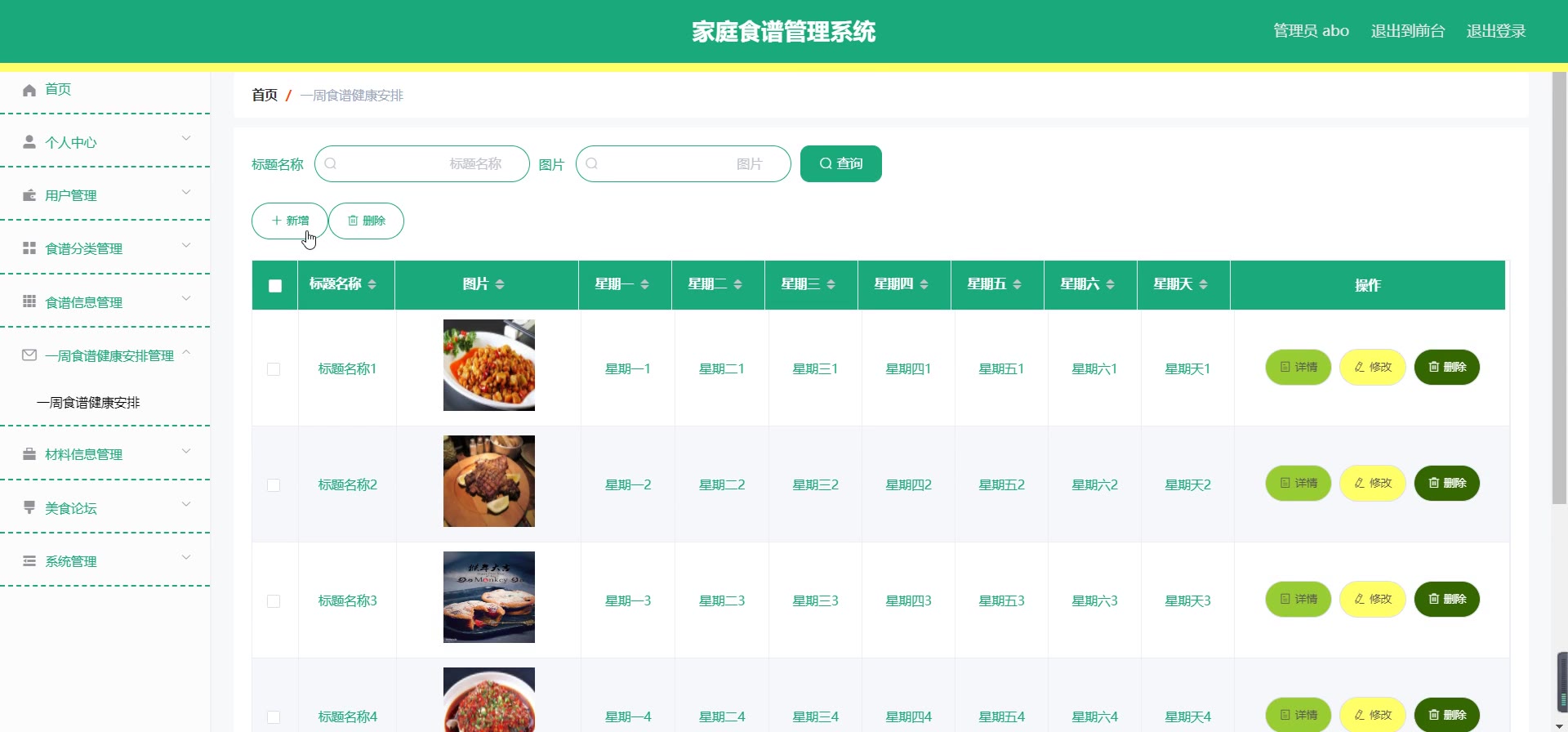Sort by 标题名称 column arrows
This screenshot has height=732, width=1568.
pos(372,284)
